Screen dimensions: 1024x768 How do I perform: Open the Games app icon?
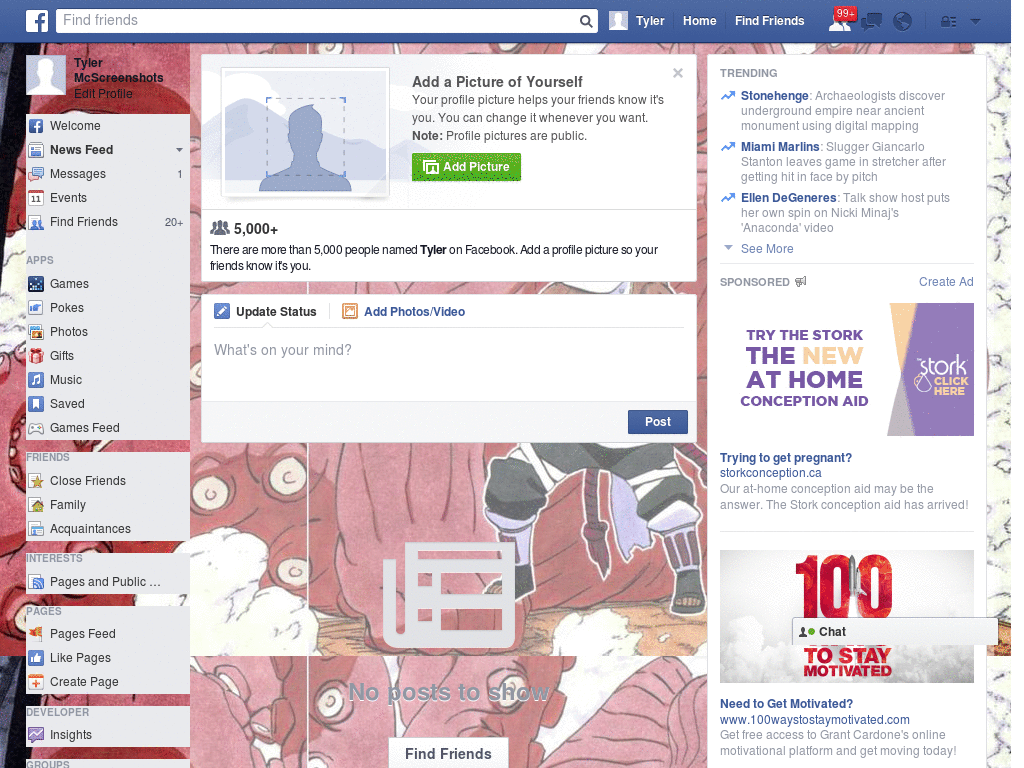pos(36,284)
